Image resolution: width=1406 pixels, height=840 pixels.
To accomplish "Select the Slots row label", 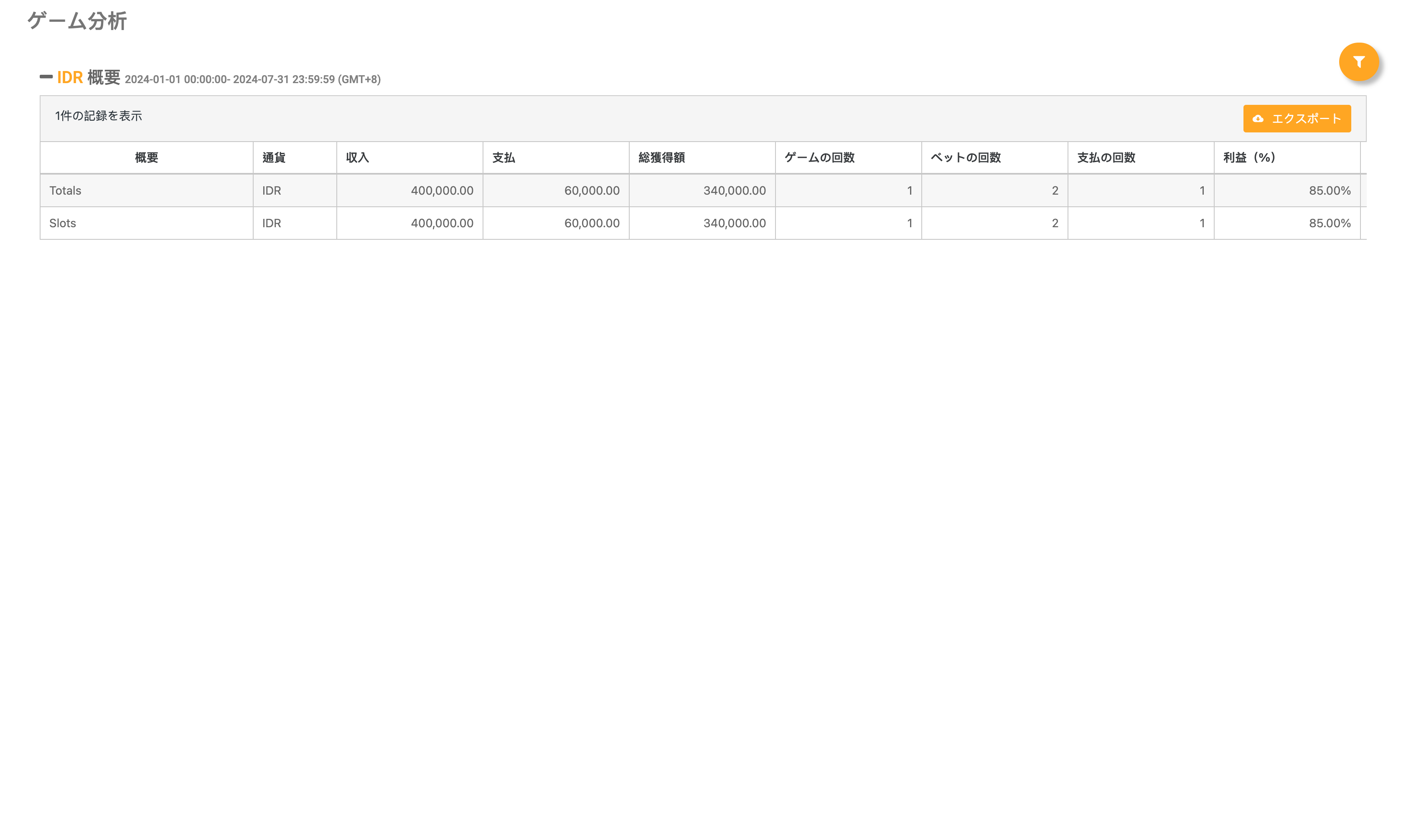I will (x=62, y=223).
